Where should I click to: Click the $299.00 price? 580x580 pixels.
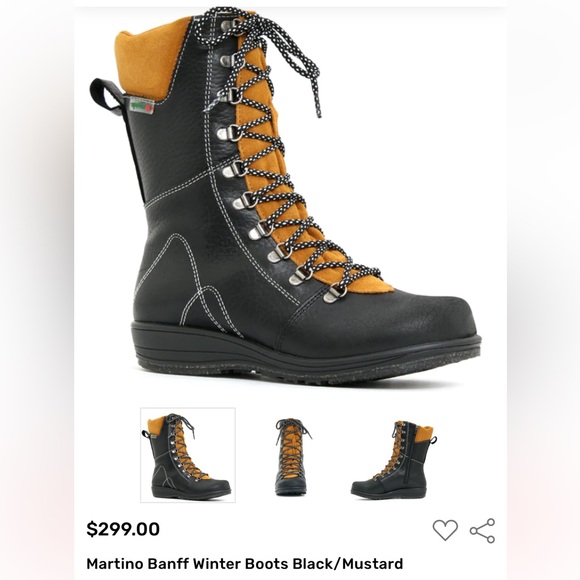pyautogui.click(x=123, y=529)
